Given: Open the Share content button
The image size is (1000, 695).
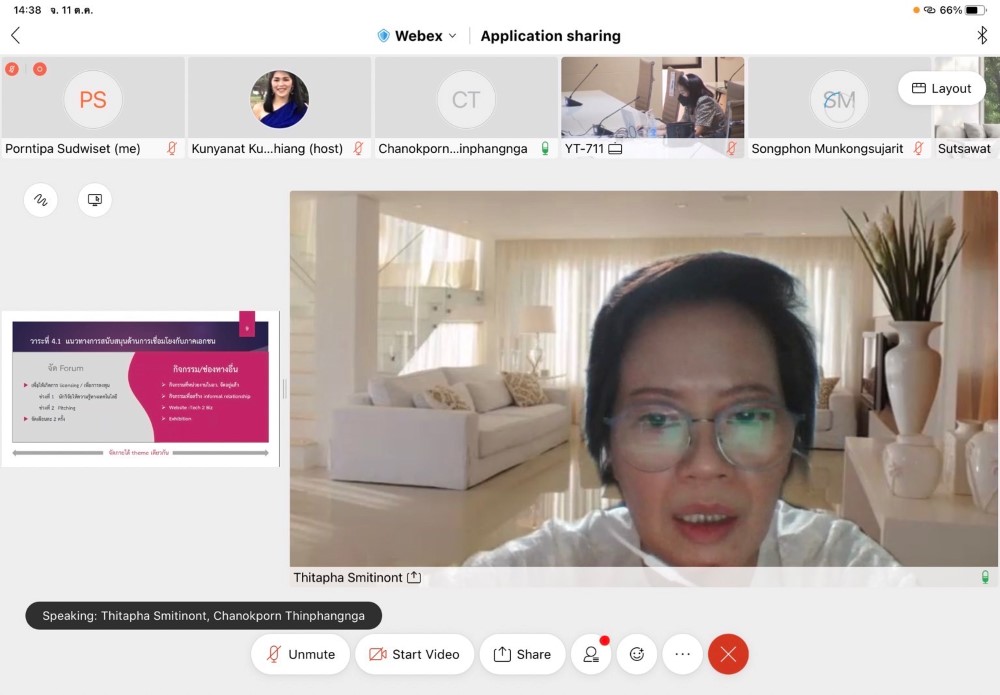Looking at the screenshot, I should click(x=522, y=654).
